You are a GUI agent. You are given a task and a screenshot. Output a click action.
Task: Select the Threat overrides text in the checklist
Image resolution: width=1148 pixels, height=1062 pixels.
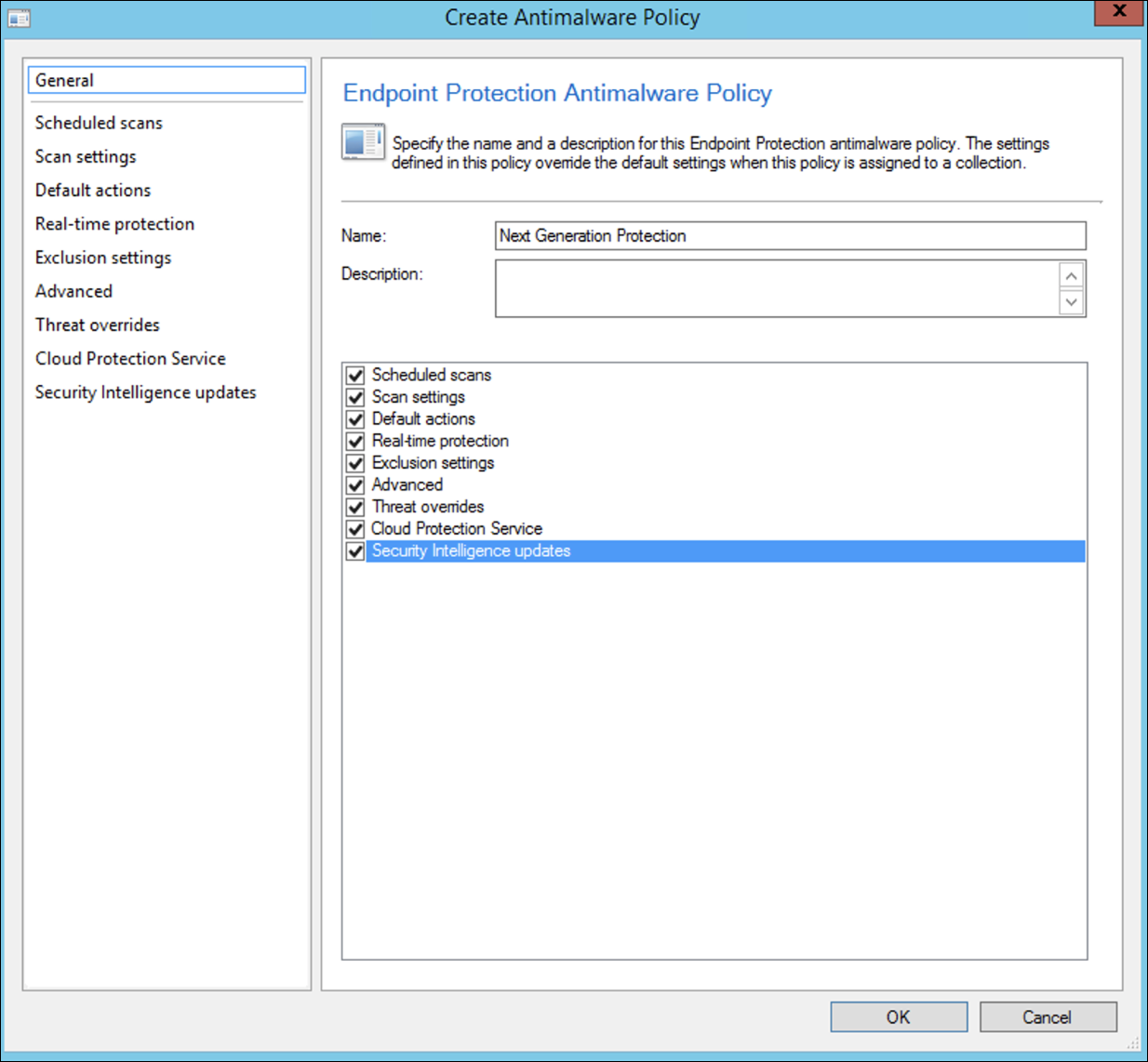428,507
